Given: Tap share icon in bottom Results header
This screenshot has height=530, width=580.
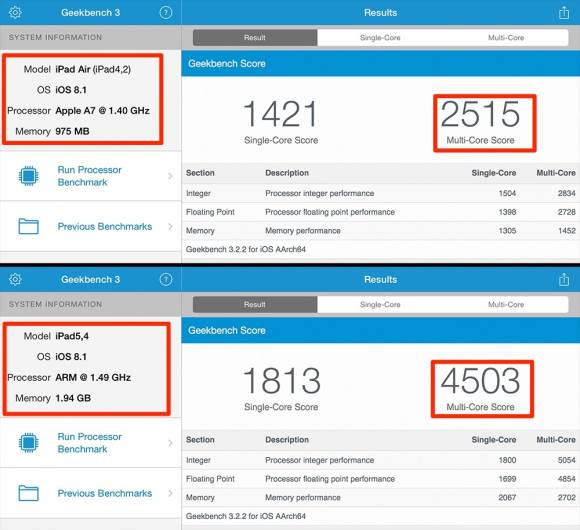Looking at the screenshot, I should tap(564, 279).
